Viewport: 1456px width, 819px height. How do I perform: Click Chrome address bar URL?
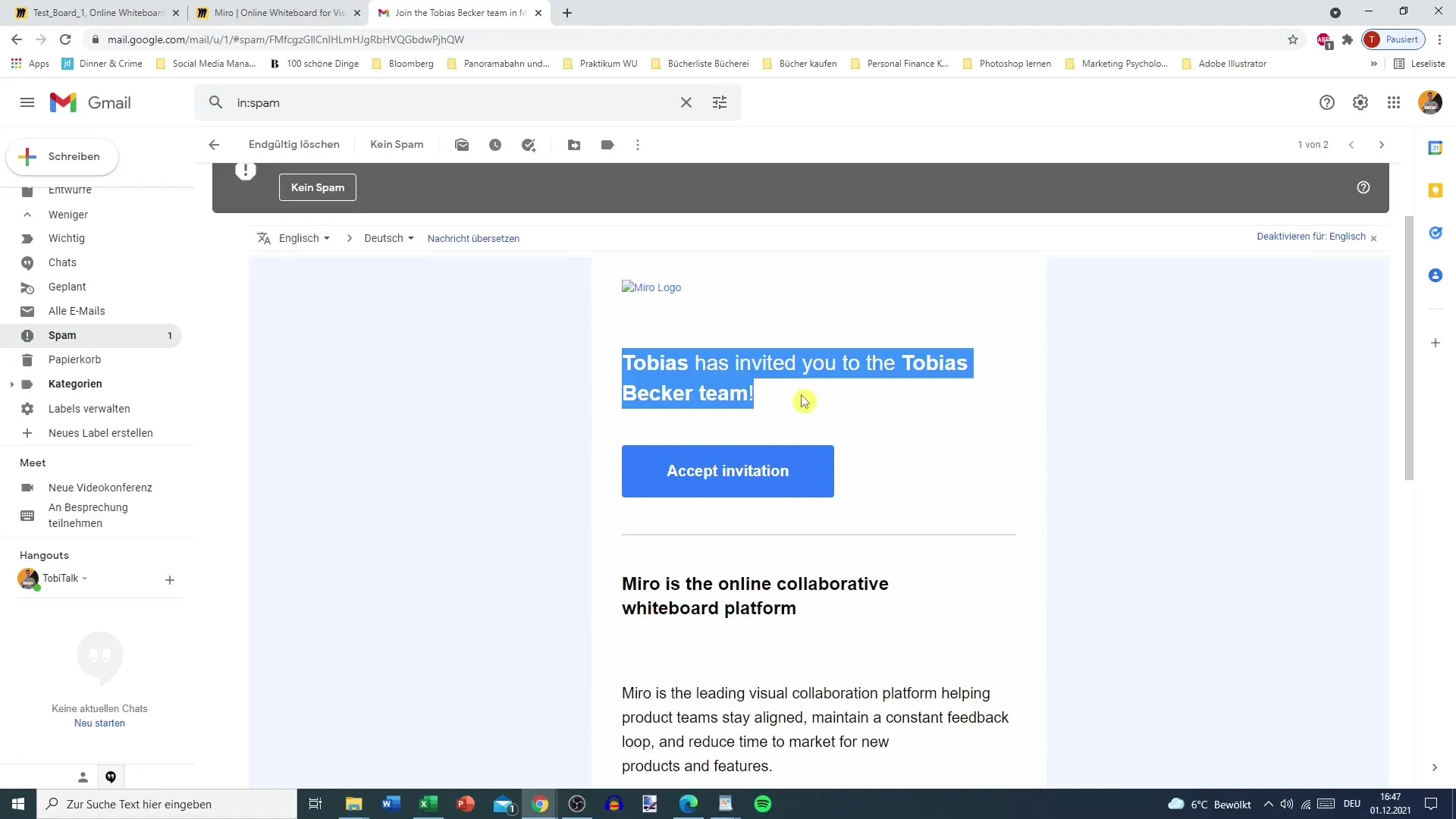tap(285, 39)
